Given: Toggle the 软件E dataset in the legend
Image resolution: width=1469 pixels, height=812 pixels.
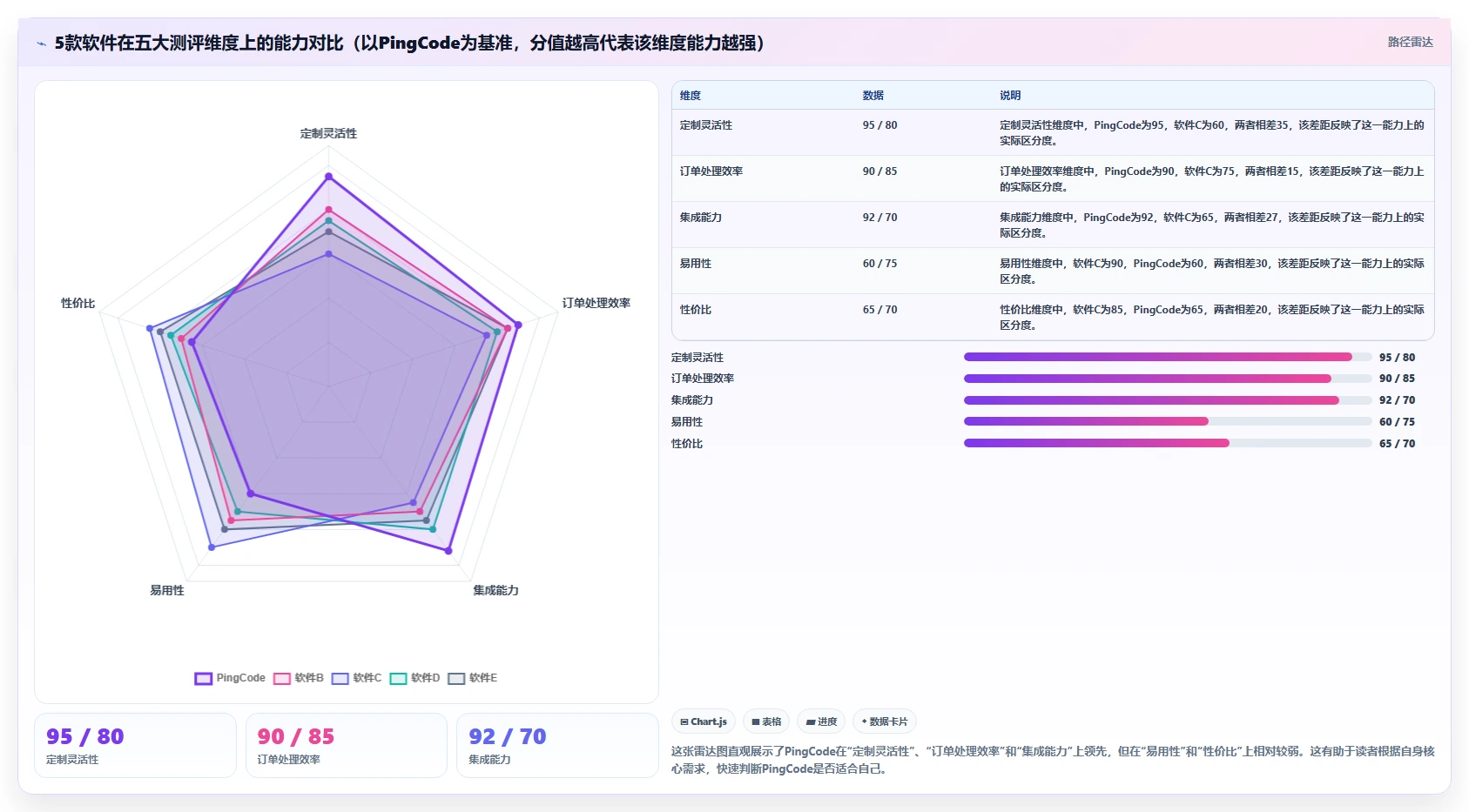Looking at the screenshot, I should click(x=473, y=678).
